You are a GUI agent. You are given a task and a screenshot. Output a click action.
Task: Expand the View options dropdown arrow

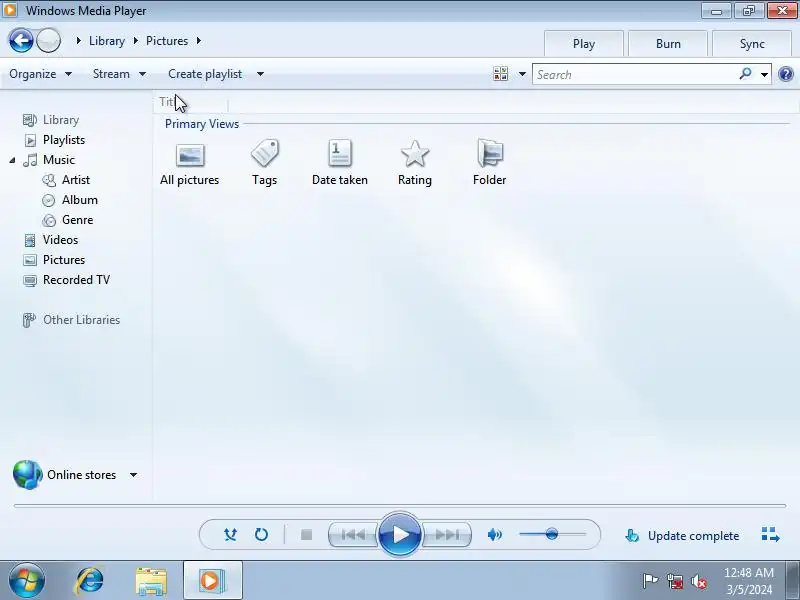pos(522,74)
